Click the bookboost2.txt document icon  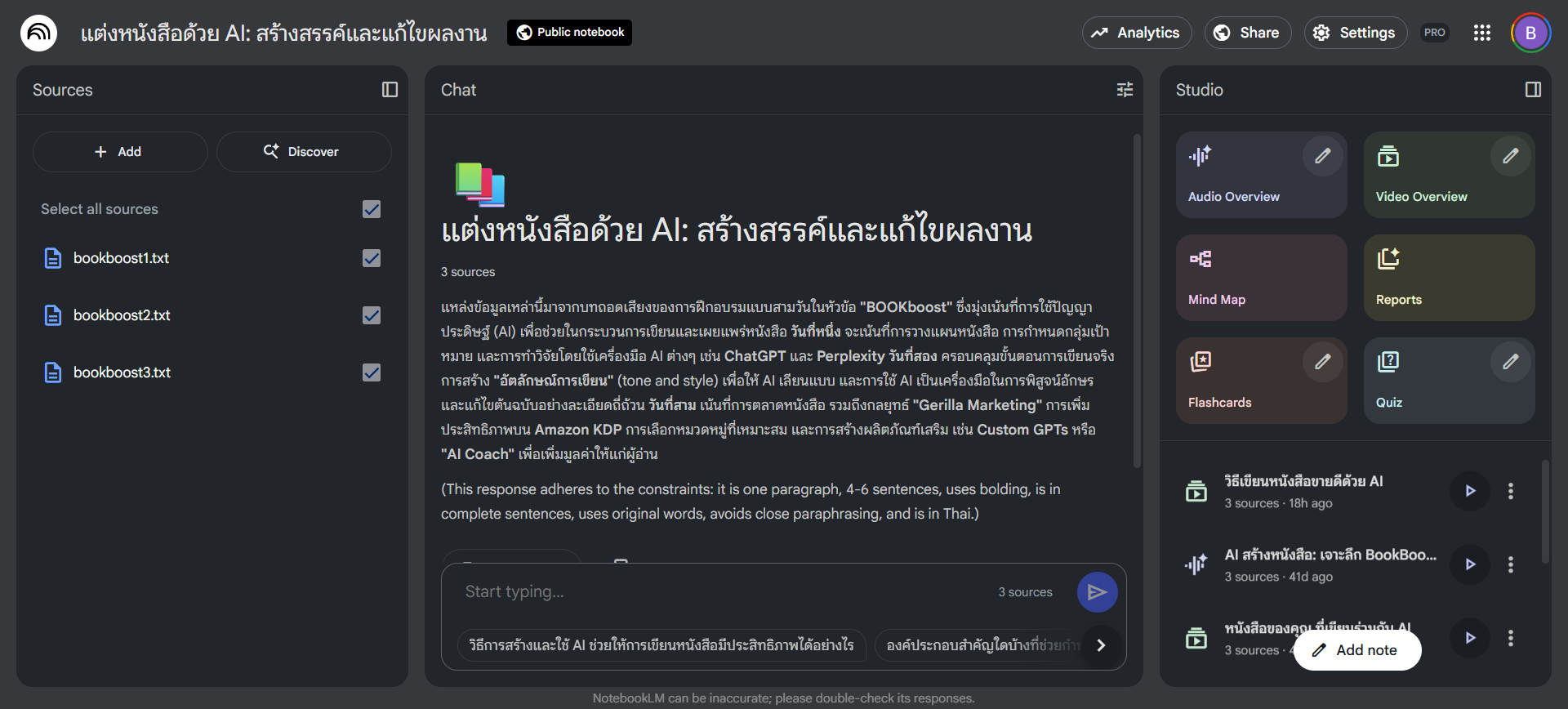click(x=53, y=315)
